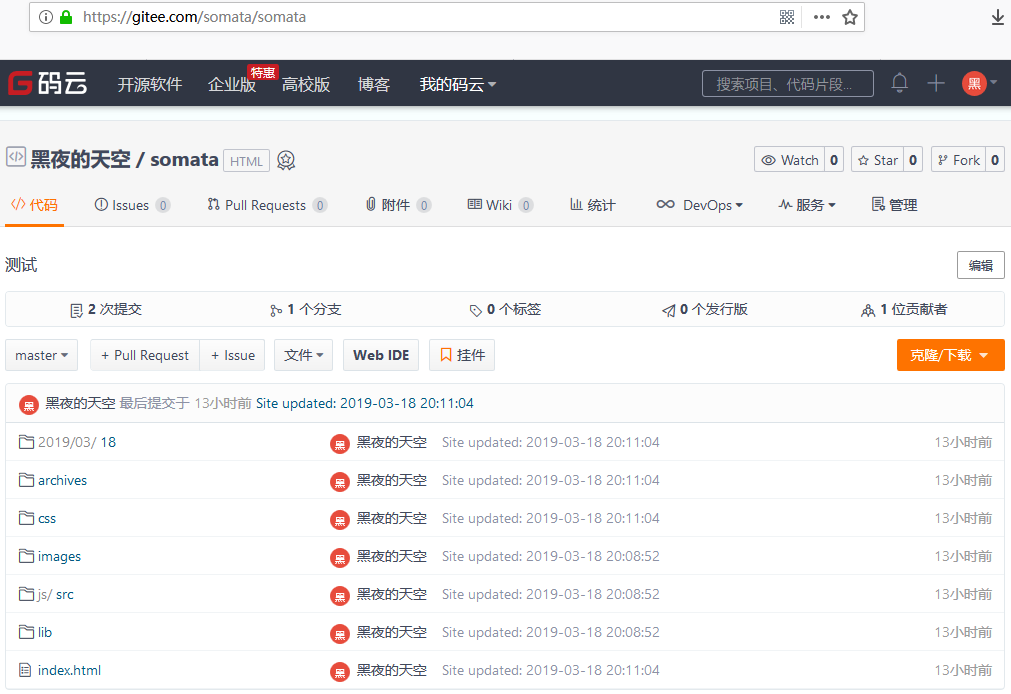This screenshot has width=1011, height=694.
Task: Click the Gitee logo in the navbar
Action: tap(47, 84)
